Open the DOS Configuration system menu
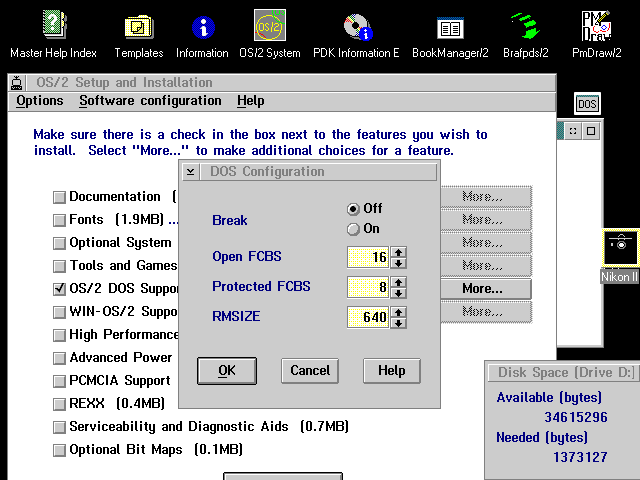This screenshot has width=640, height=480. [x=191, y=171]
